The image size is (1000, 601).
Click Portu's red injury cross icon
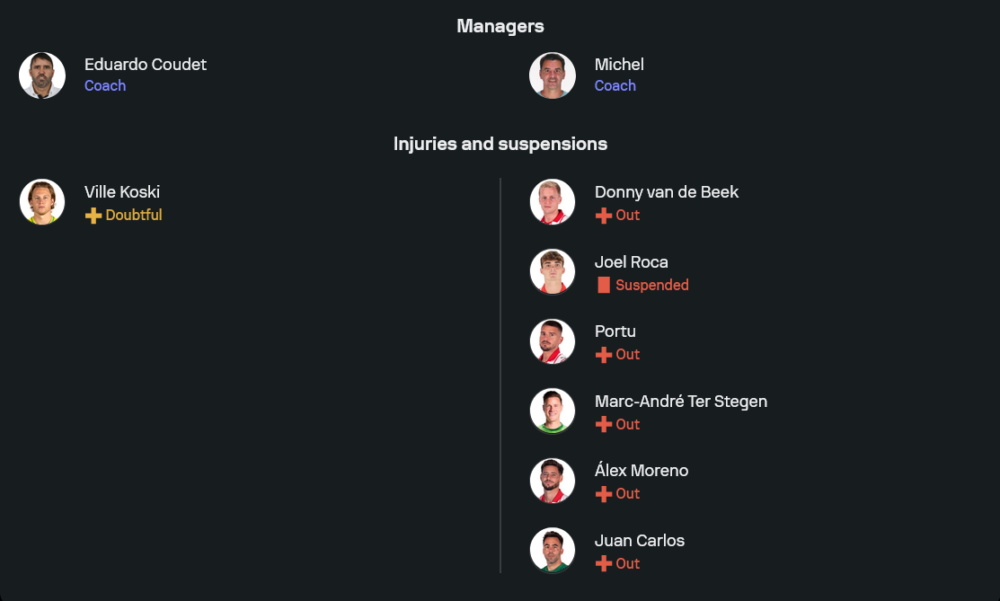[x=603, y=355]
